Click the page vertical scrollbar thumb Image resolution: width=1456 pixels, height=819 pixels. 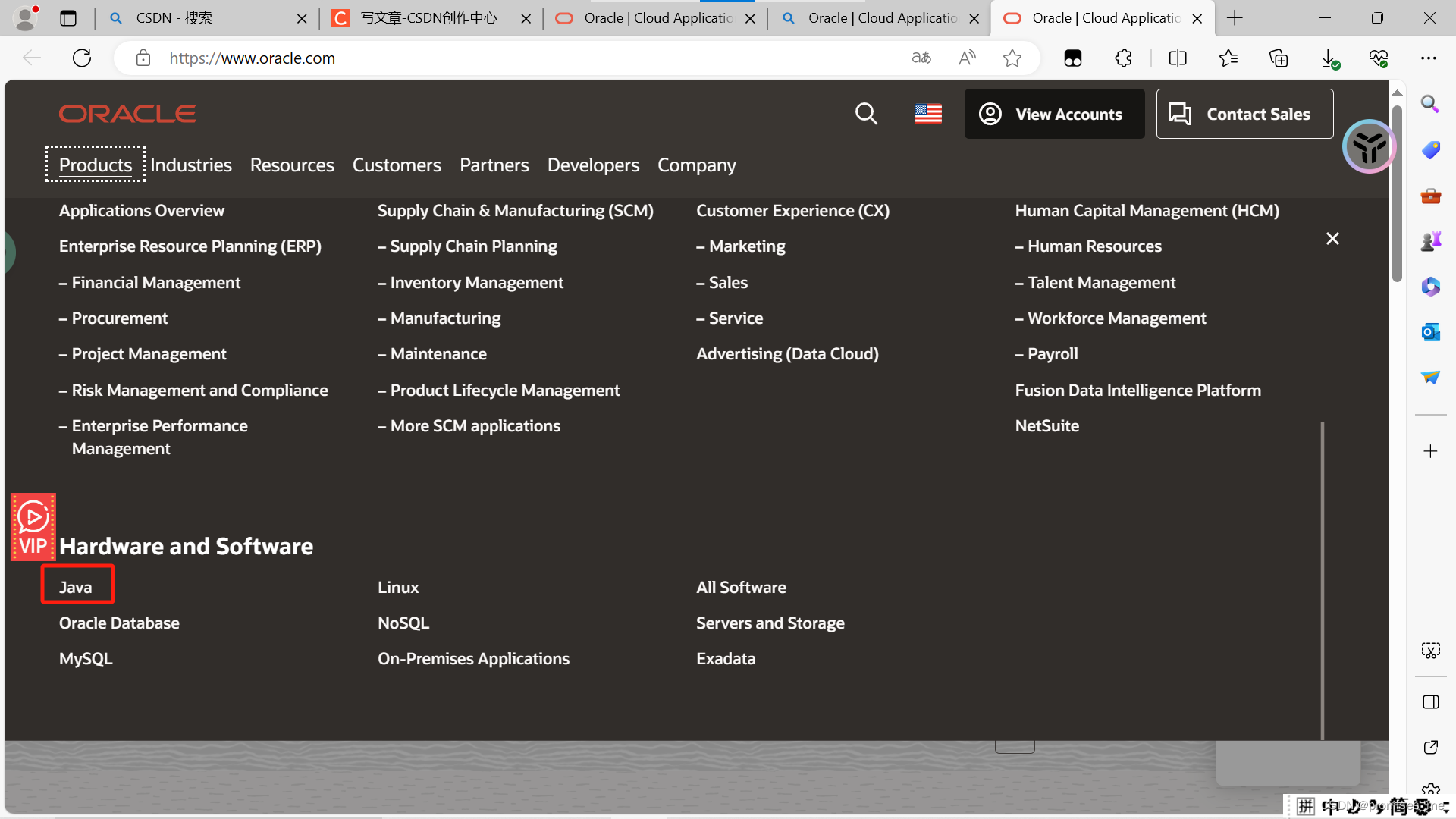(x=1397, y=193)
